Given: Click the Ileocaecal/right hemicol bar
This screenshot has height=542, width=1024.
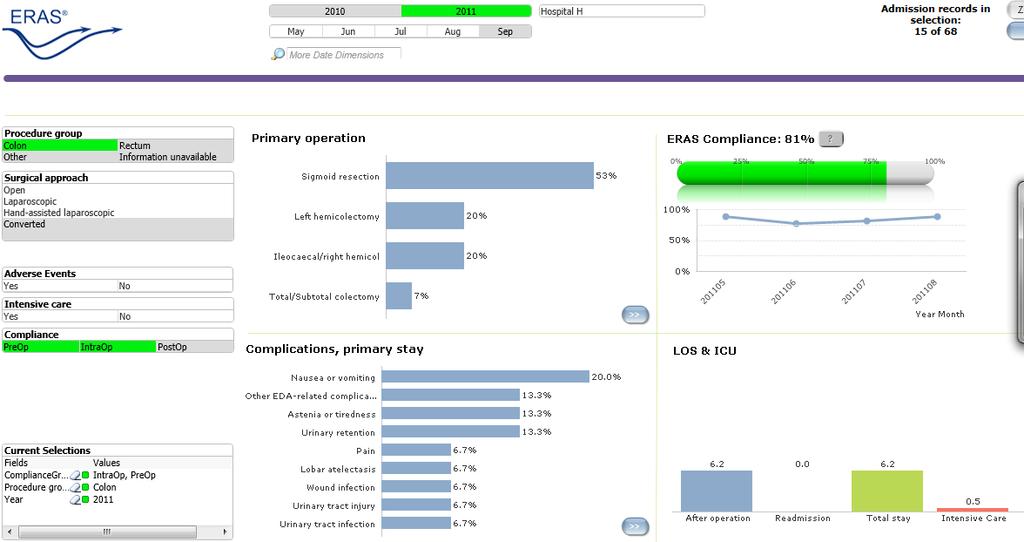Looking at the screenshot, I should tap(425, 256).
